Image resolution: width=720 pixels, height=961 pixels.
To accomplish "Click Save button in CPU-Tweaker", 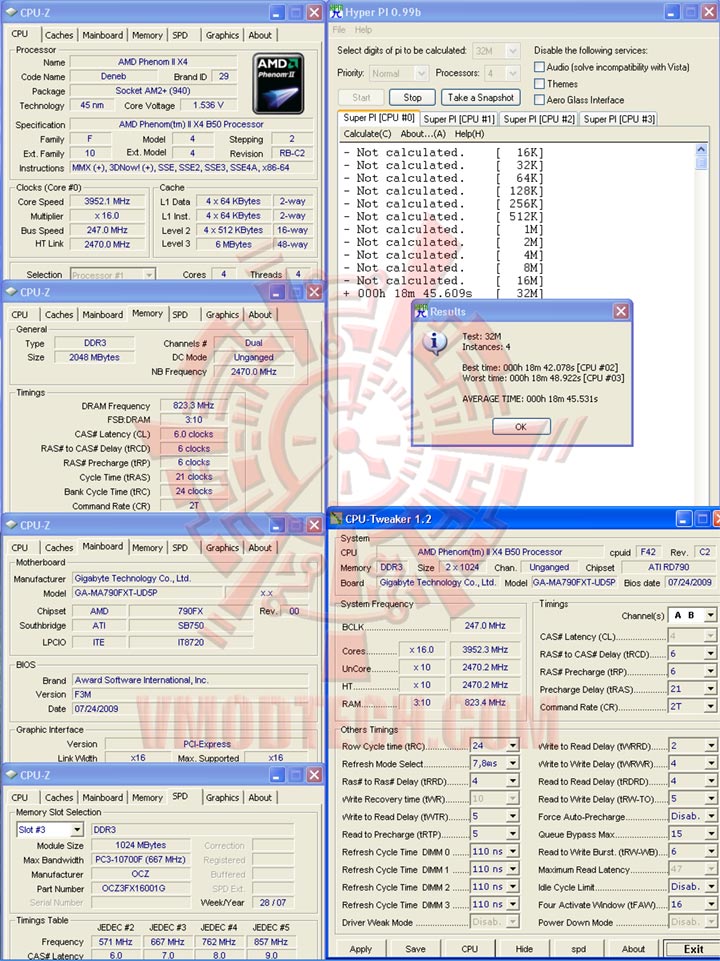I will (x=415, y=948).
